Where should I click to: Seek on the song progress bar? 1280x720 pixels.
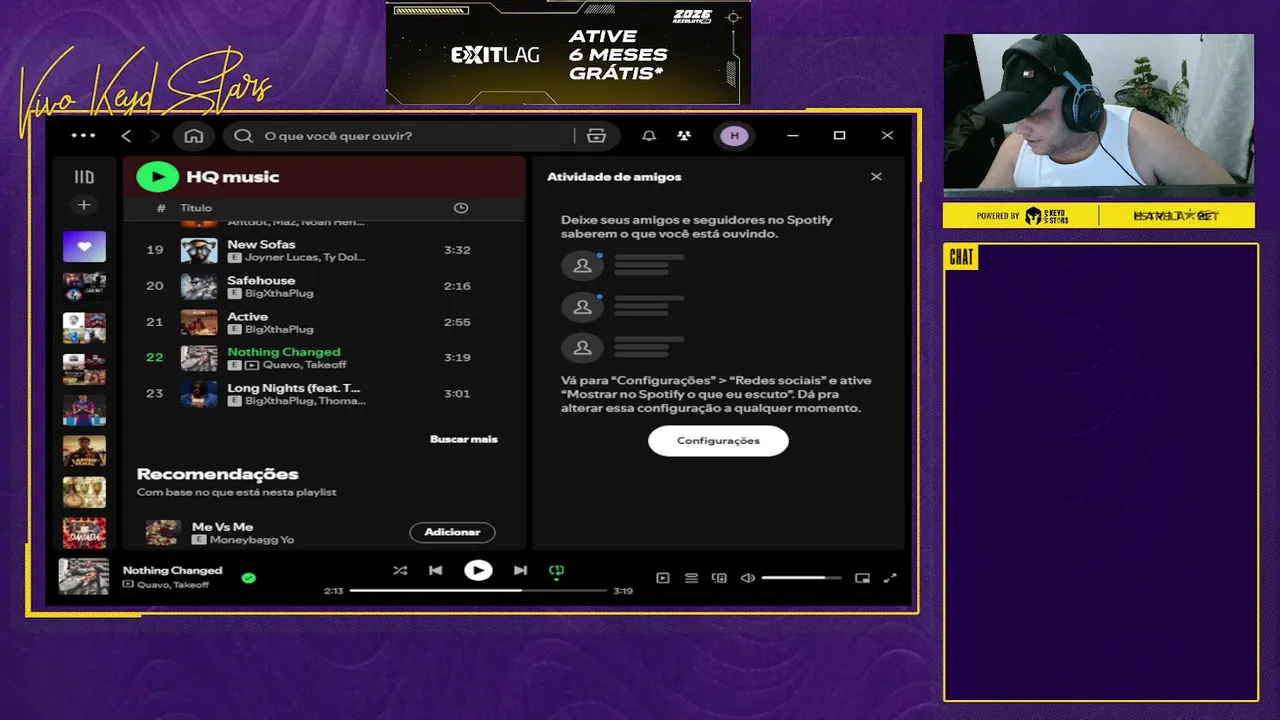coord(478,591)
